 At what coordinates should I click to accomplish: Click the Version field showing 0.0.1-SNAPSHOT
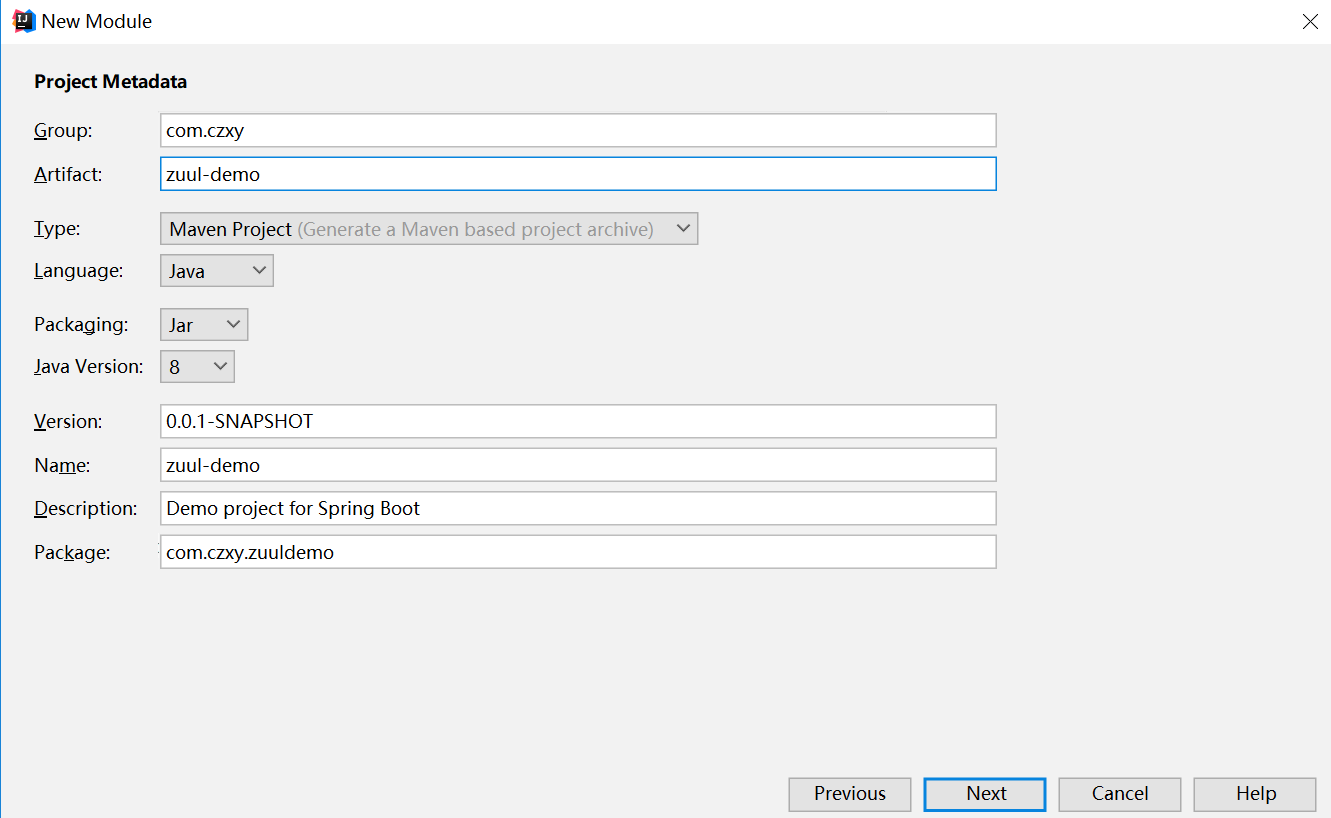click(x=578, y=421)
